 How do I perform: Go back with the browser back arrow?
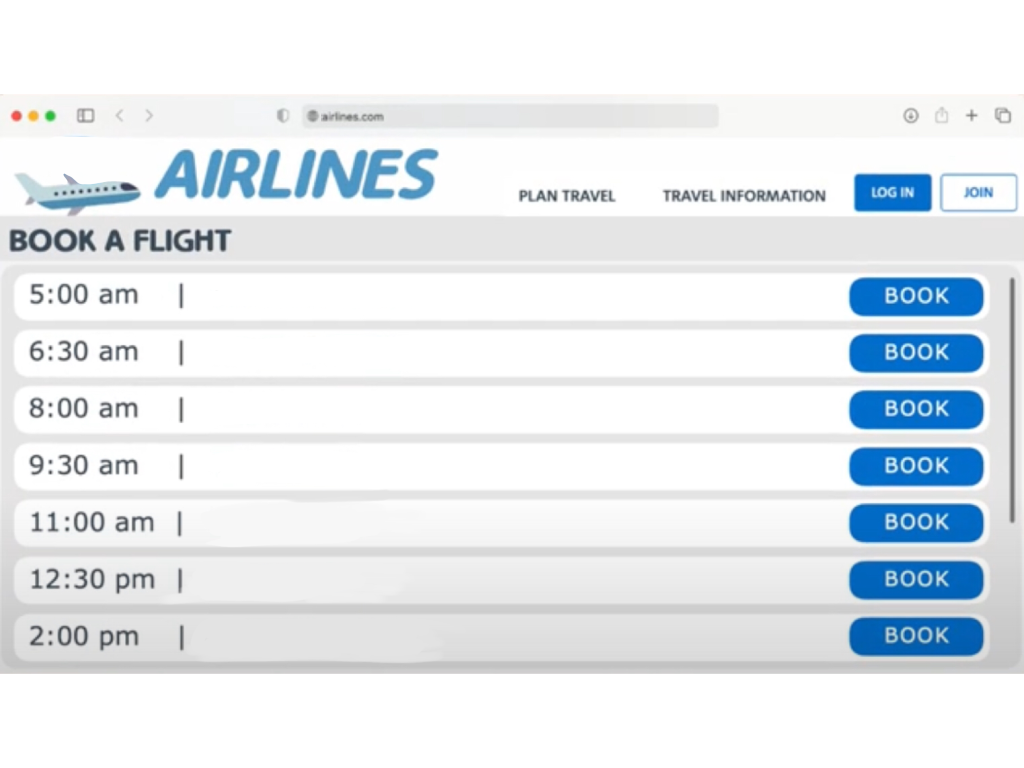click(120, 116)
